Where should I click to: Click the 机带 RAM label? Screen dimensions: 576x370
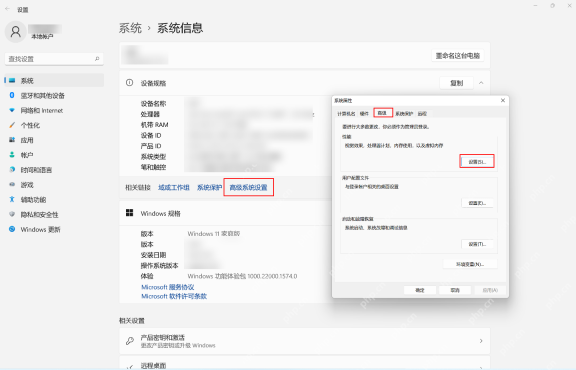pos(154,125)
